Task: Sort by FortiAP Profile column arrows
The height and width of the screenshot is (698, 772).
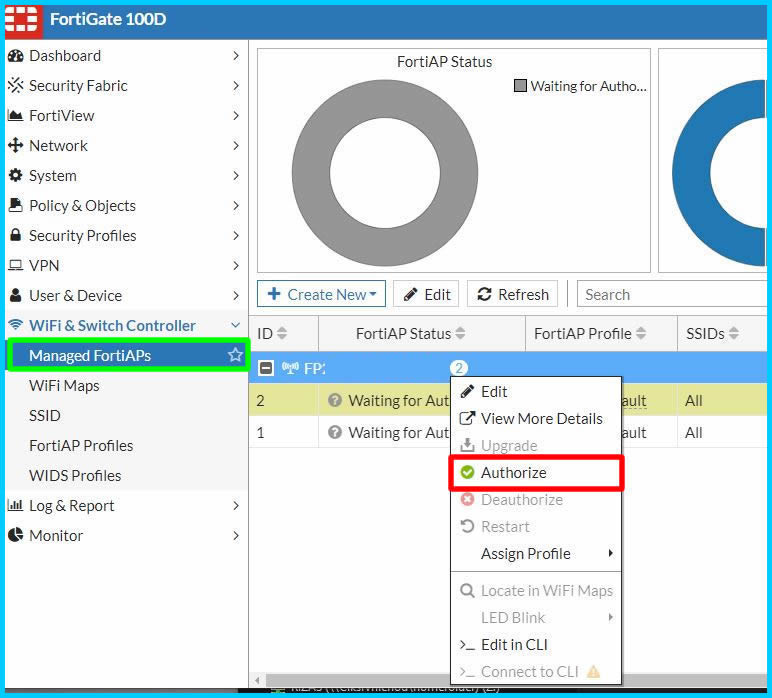Action: tap(641, 333)
